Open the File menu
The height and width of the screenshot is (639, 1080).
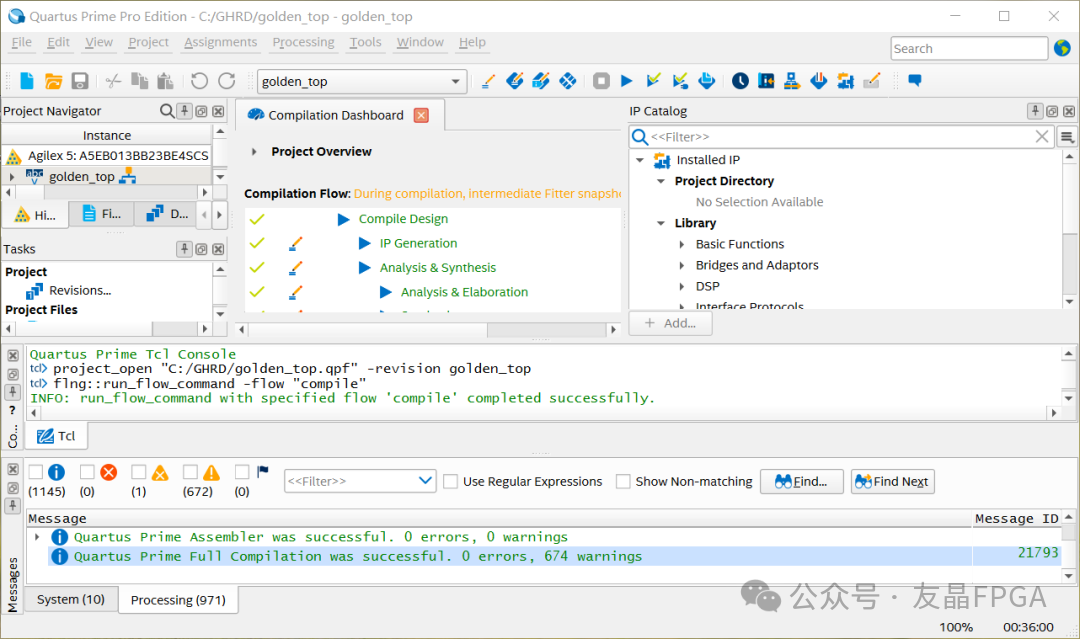point(21,42)
